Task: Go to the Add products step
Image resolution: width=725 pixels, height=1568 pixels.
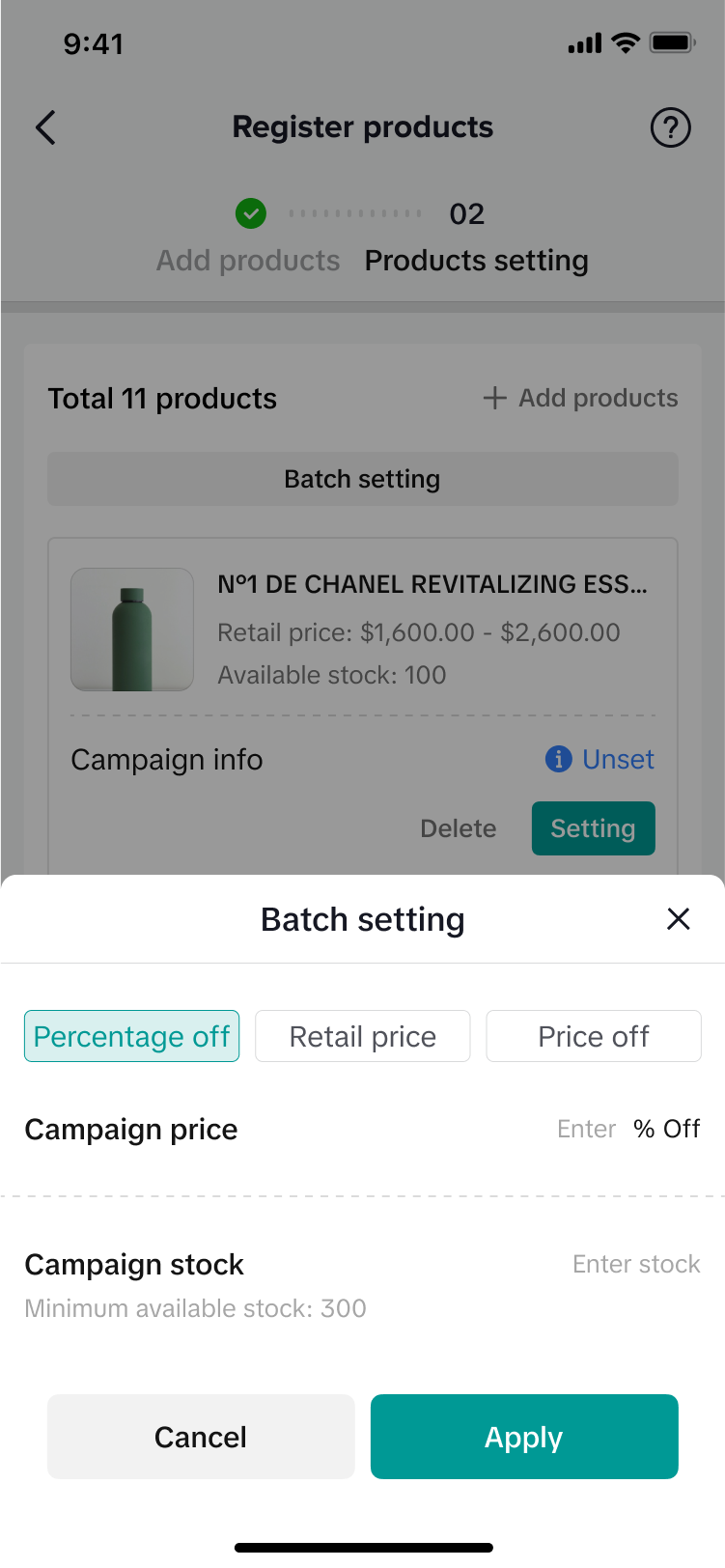Action: pos(248,261)
